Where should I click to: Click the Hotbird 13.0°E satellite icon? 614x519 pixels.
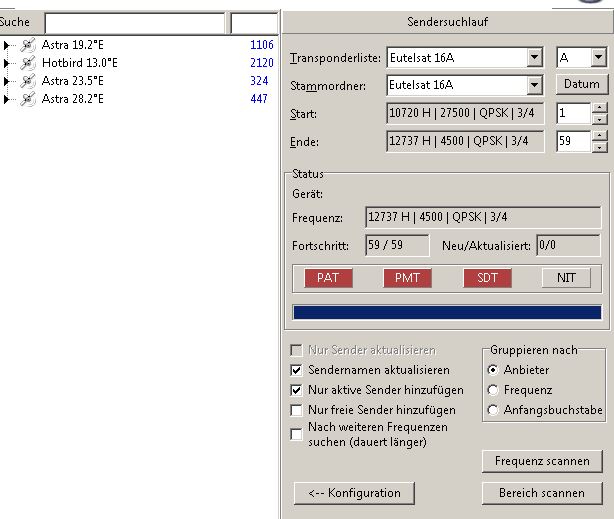pos(28,63)
